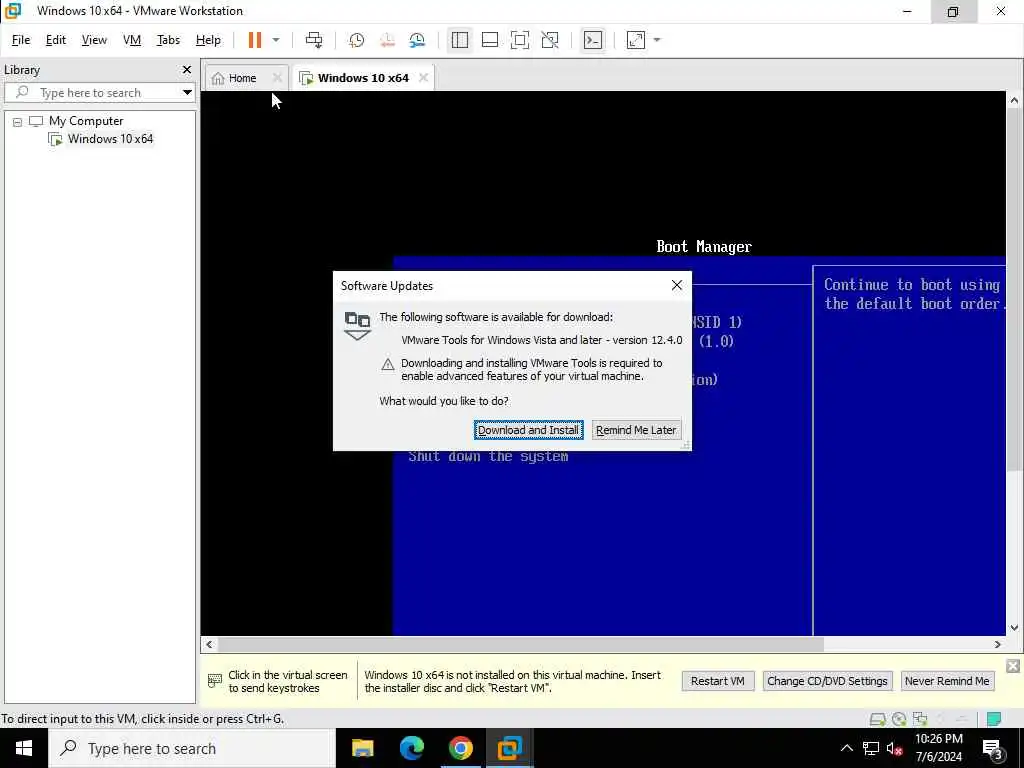Click VMware Workstation taskbar icon
The height and width of the screenshot is (768, 1024).
509,748
